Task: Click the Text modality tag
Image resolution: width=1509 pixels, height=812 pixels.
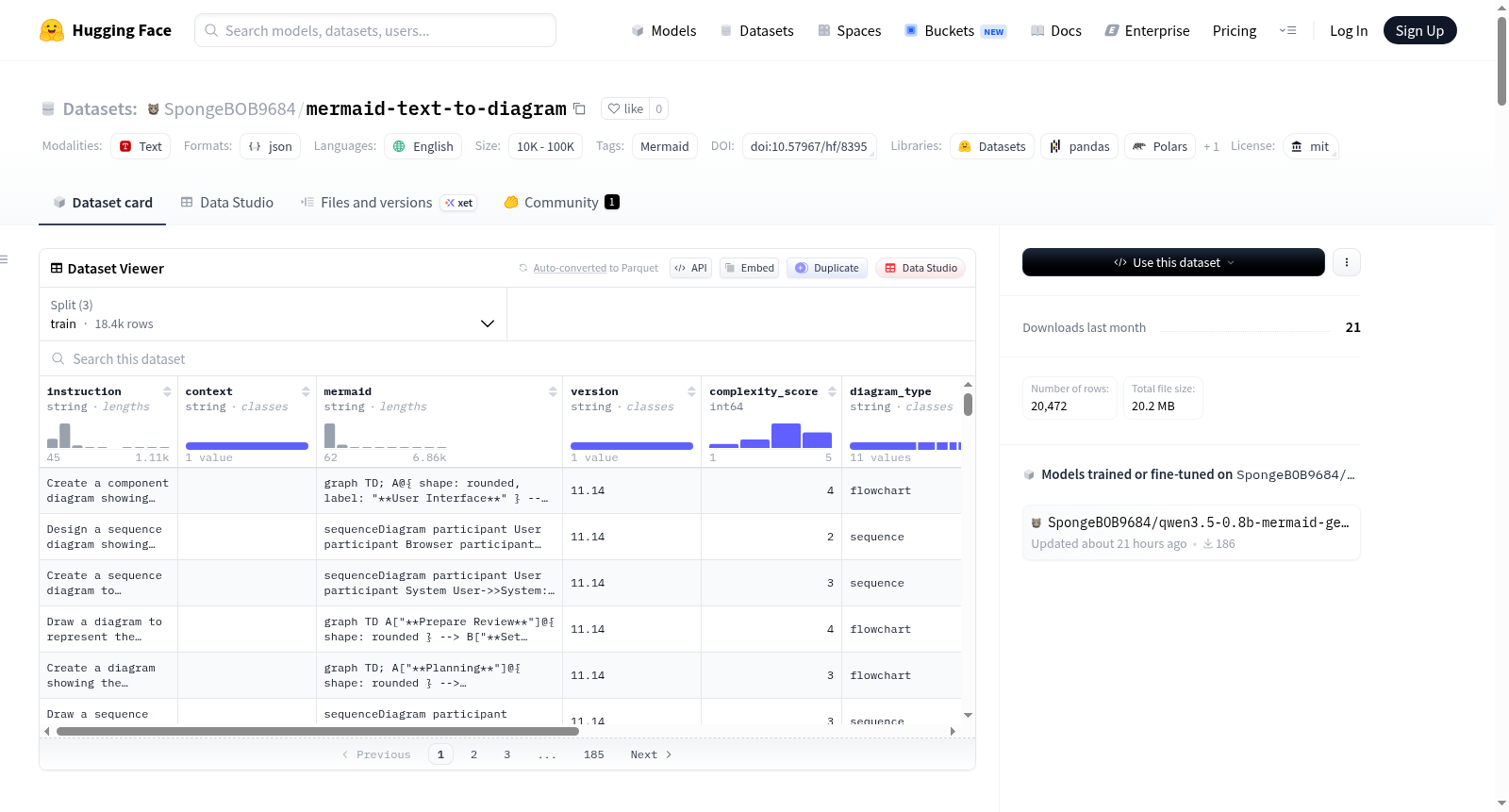Action: (141, 146)
